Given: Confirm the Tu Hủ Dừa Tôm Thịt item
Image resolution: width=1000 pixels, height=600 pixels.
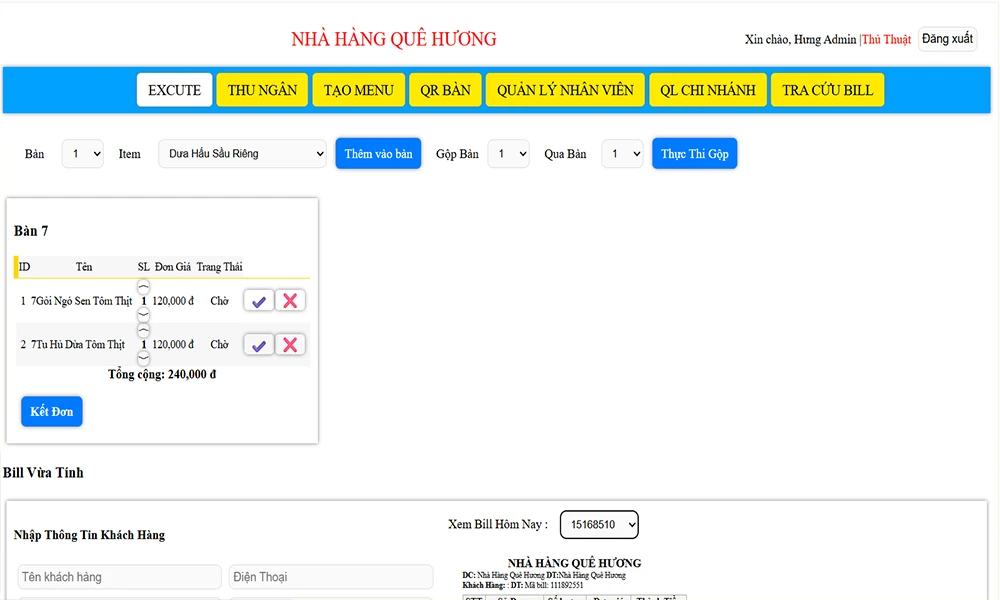Looking at the screenshot, I should 258,345.
